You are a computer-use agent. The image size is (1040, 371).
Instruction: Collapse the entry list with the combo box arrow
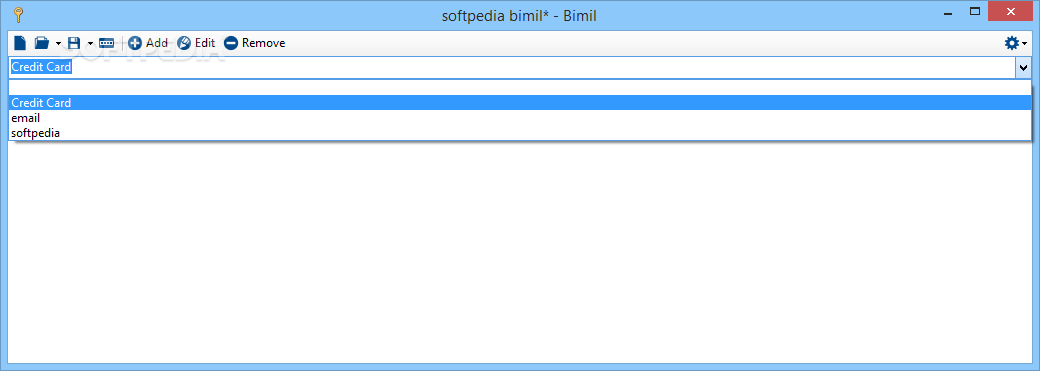click(x=1023, y=67)
